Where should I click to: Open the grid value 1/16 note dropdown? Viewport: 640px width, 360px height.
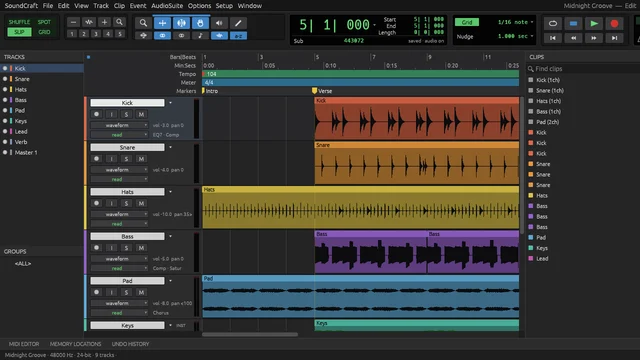tap(516, 22)
